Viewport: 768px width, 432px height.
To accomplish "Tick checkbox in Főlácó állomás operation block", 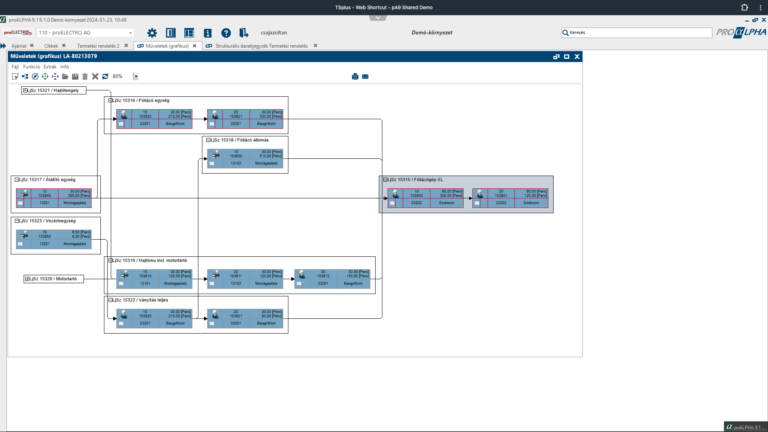I will coord(211,164).
